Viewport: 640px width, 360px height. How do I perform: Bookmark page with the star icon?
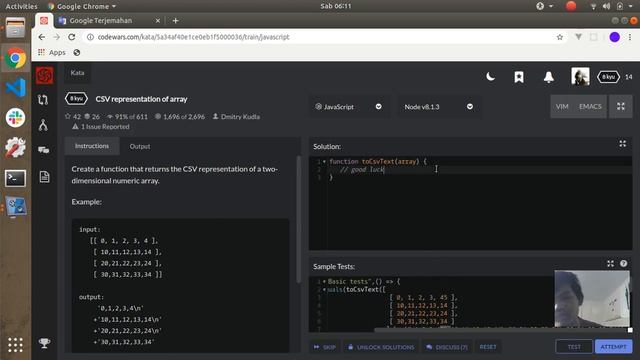pyautogui.click(x=560, y=37)
